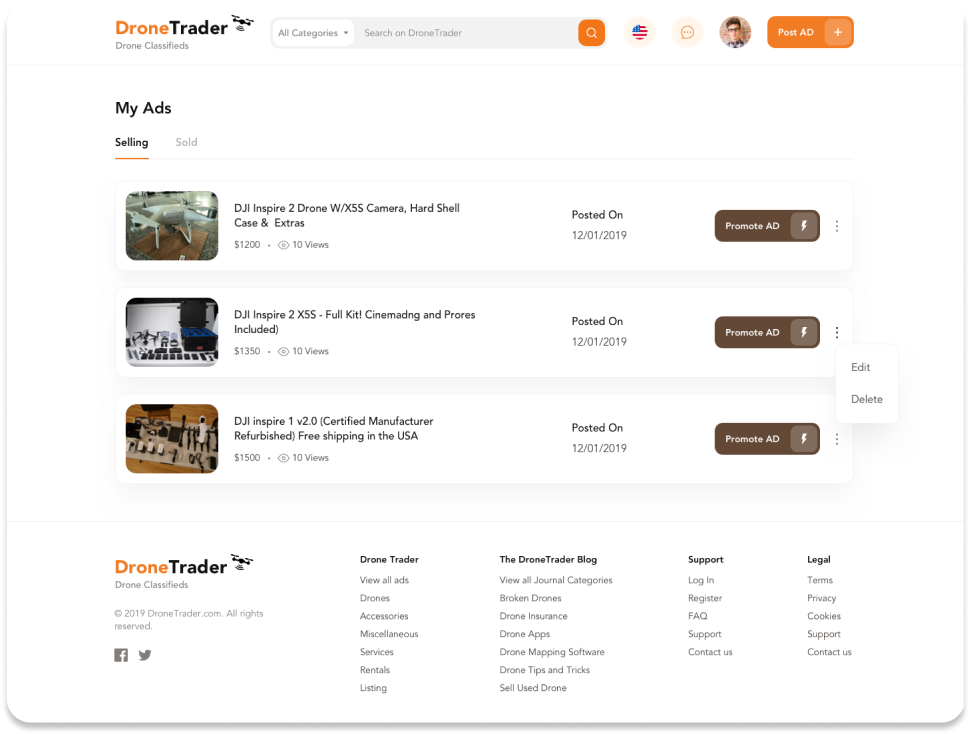Click the $1200 price text
This screenshot has height=734, width=972.
coord(247,245)
